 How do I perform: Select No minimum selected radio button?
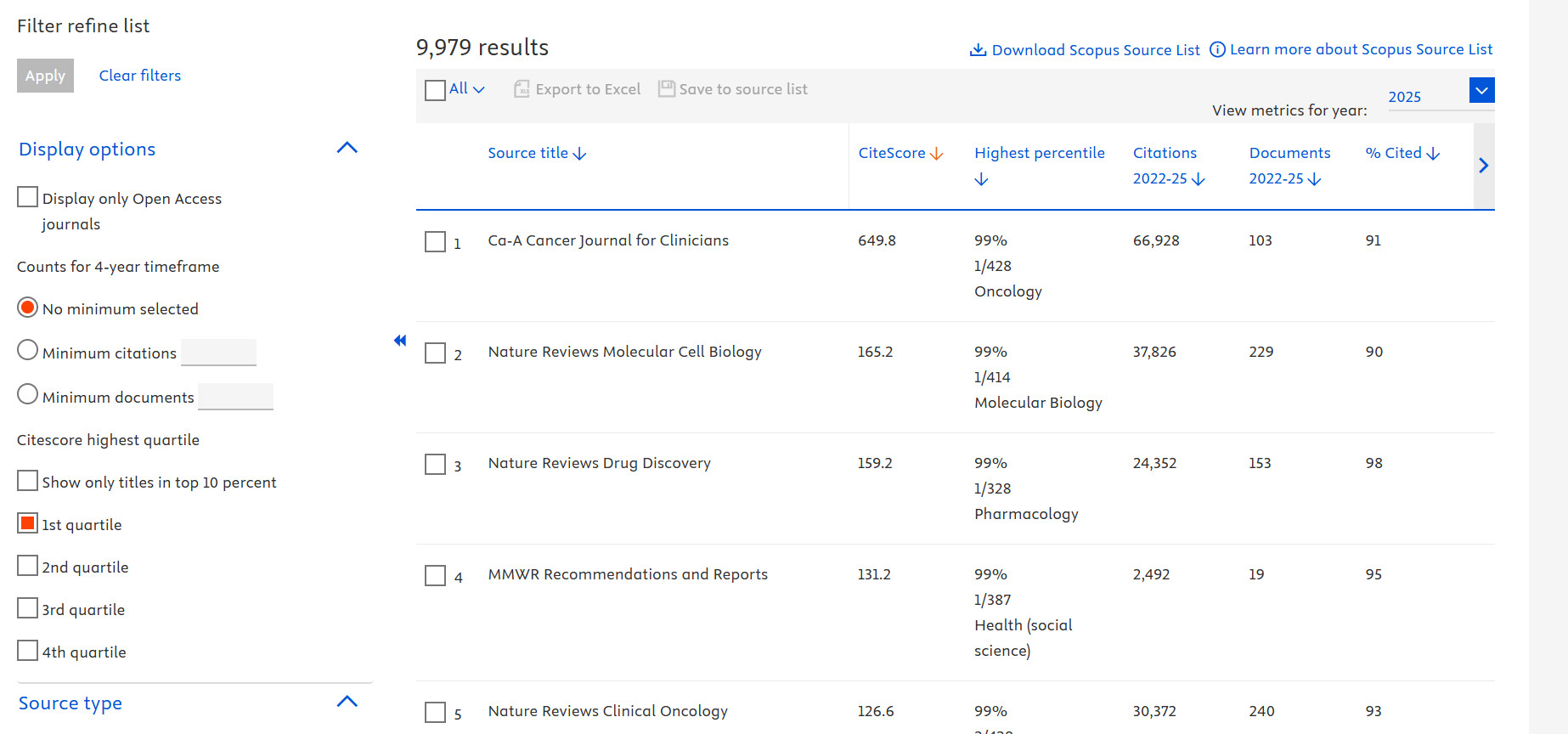click(27, 308)
